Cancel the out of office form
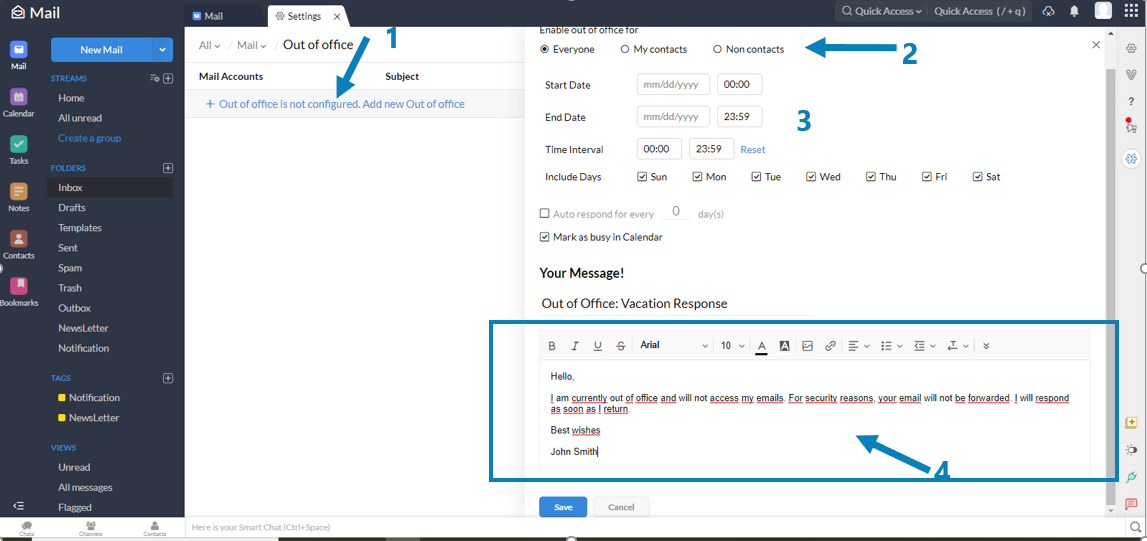The height and width of the screenshot is (541, 1147). coord(621,507)
